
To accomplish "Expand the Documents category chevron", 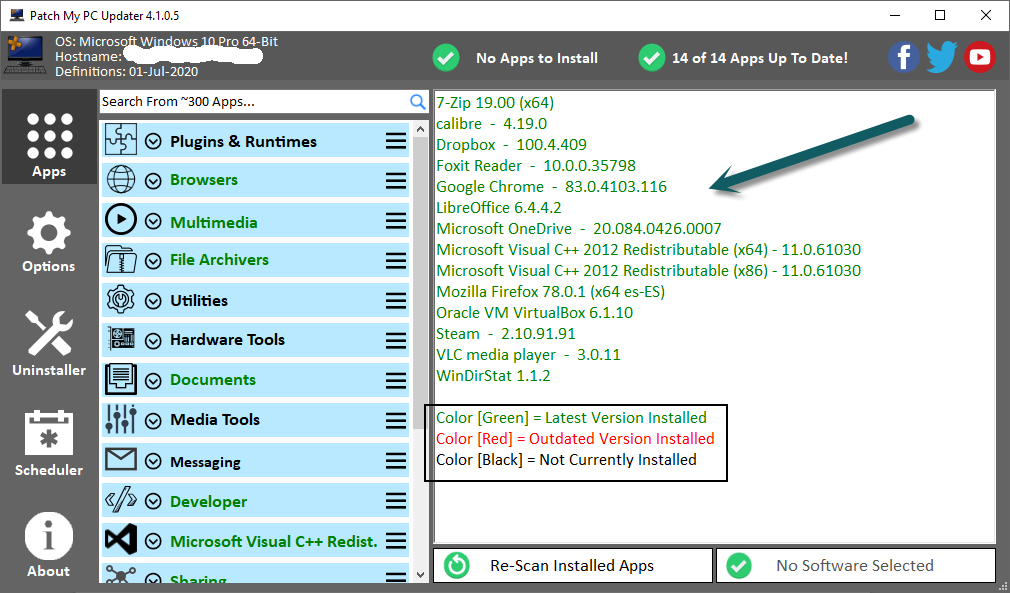I will (153, 381).
